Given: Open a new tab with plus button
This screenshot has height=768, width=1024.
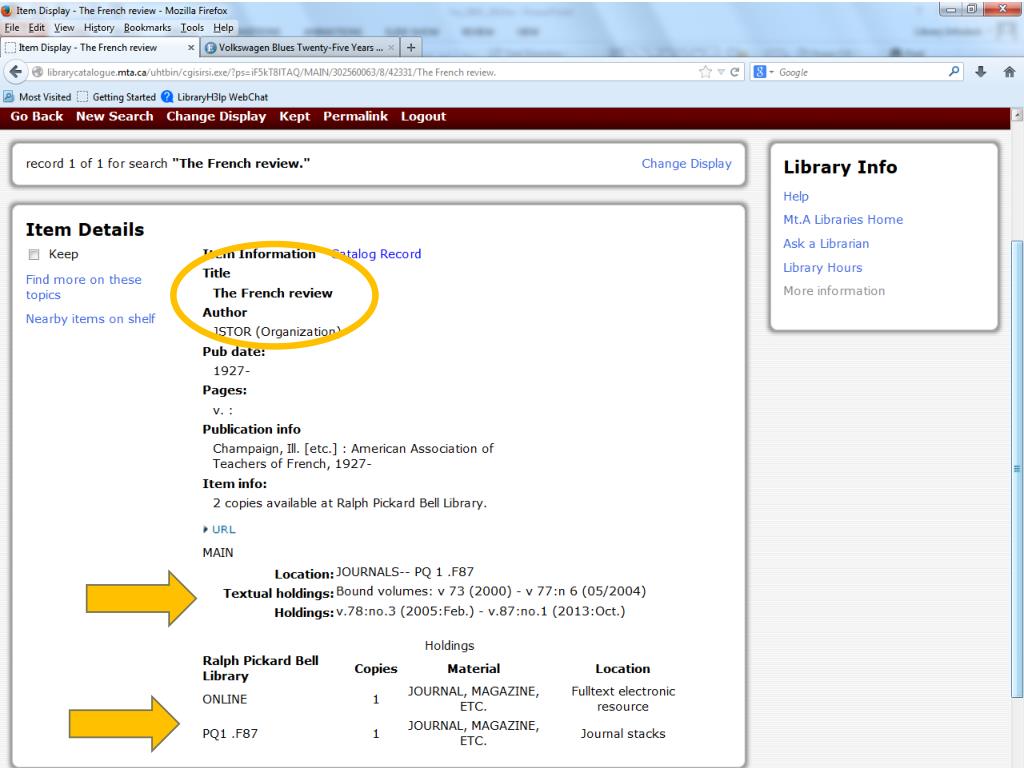Looking at the screenshot, I should (411, 47).
